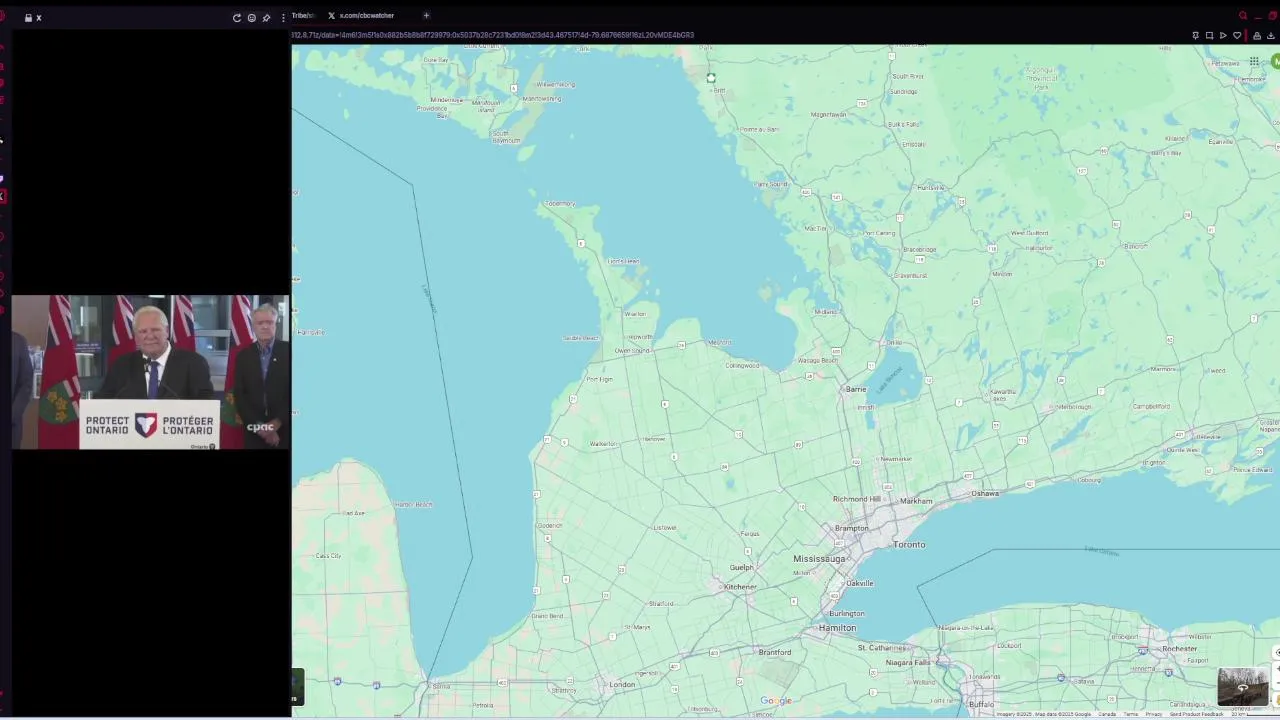Click the Niagara Falls label on the map

[x=908, y=662]
